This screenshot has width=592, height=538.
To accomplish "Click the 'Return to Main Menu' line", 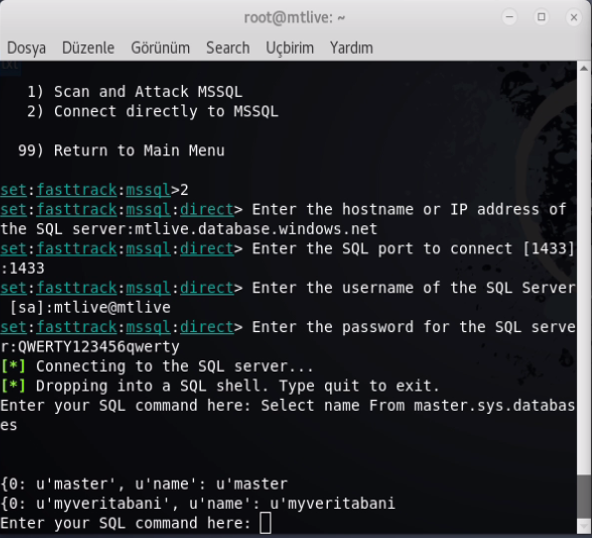I will tap(121, 151).
